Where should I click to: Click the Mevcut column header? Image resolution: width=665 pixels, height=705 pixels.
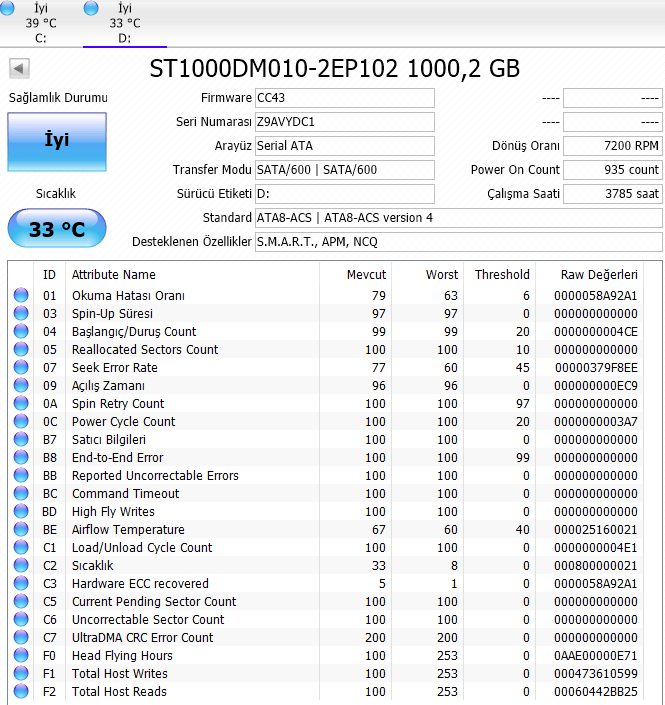[356, 275]
